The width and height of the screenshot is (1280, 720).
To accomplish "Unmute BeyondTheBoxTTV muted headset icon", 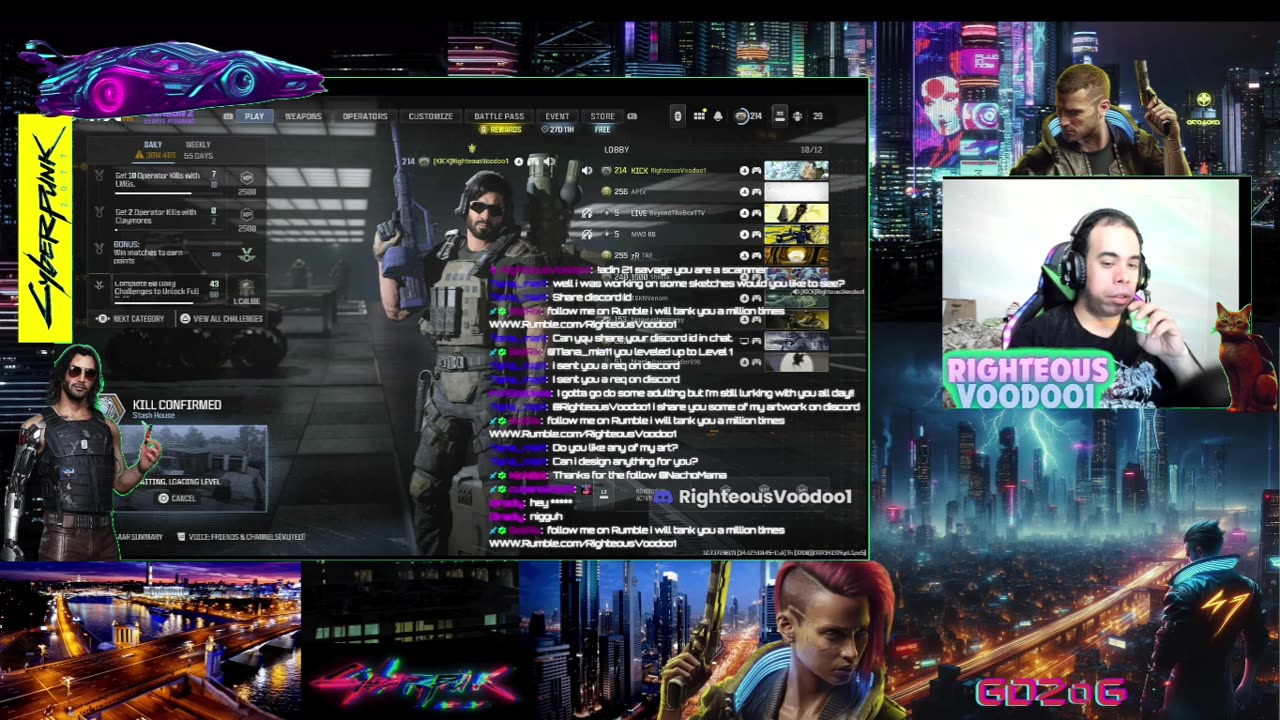I will 587,213.
